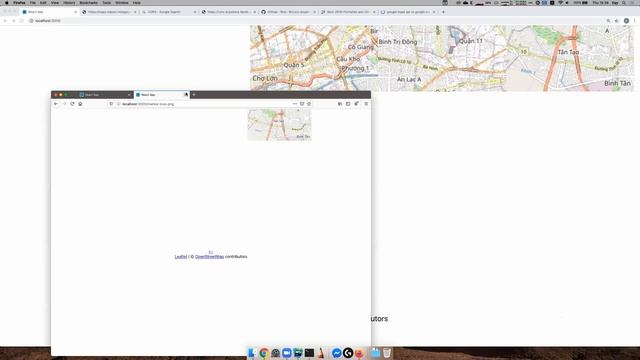Viewport: 640px width, 360px height.
Task: Click large map tiles in Chrome page
Action: (x=442, y=58)
